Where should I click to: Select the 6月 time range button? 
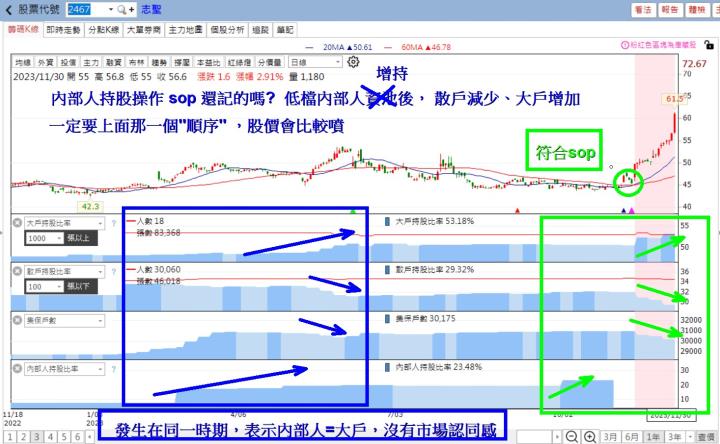[x=632, y=436]
